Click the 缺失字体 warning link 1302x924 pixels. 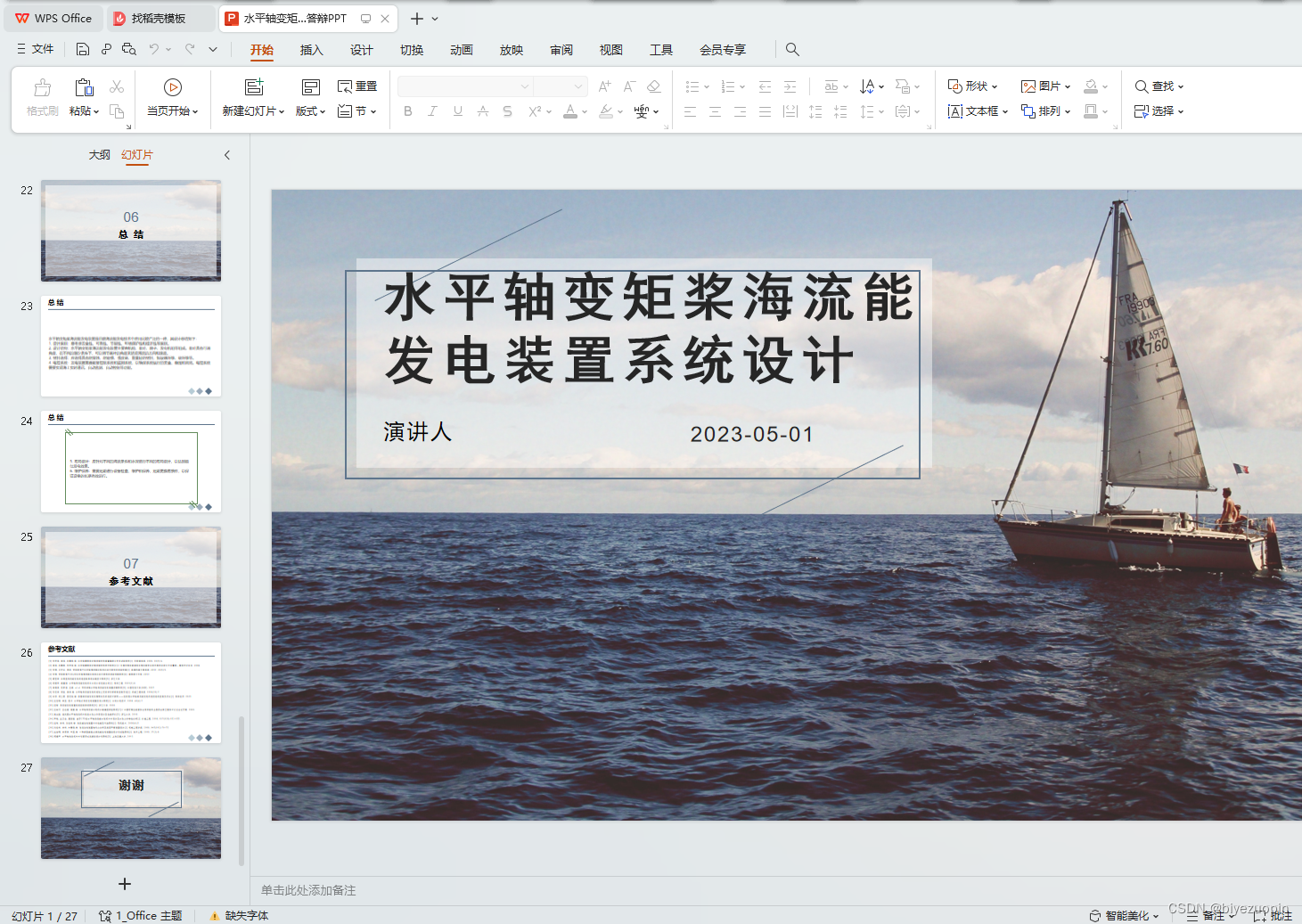click(245, 915)
